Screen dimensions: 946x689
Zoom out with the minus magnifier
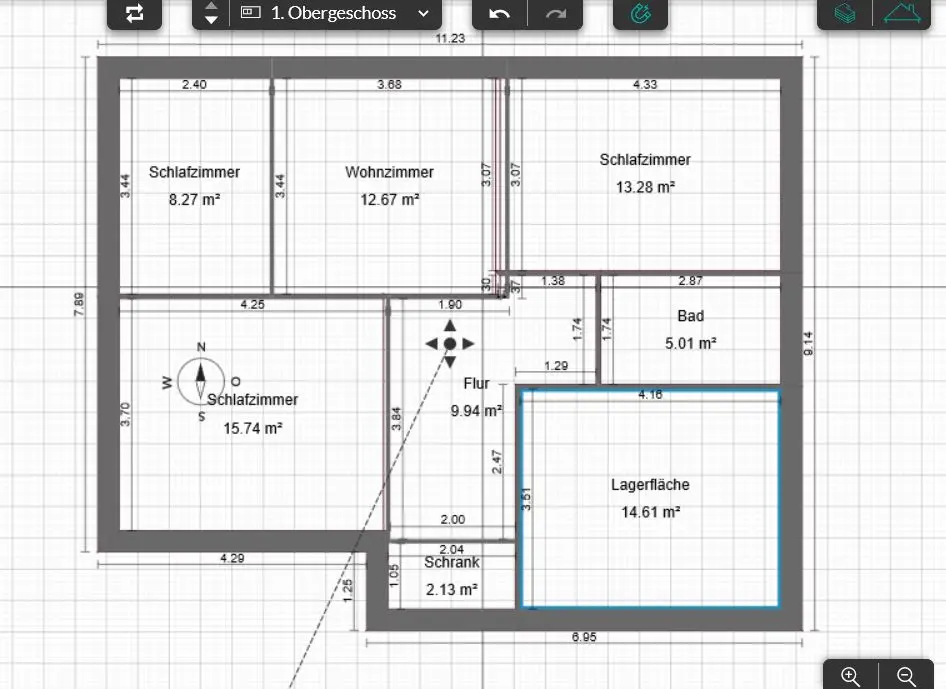coord(907,676)
